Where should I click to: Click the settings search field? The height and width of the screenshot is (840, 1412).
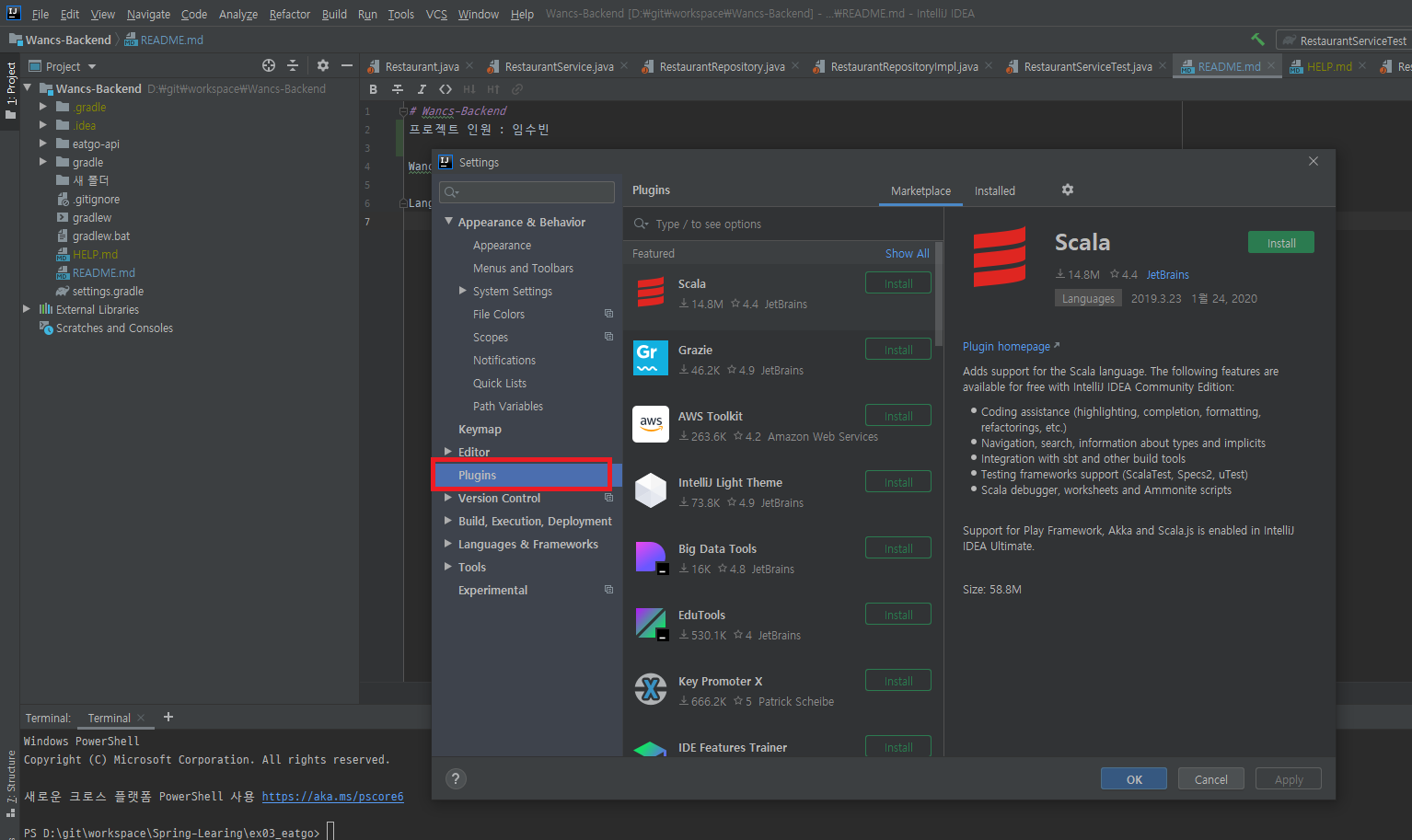pyautogui.click(x=527, y=191)
